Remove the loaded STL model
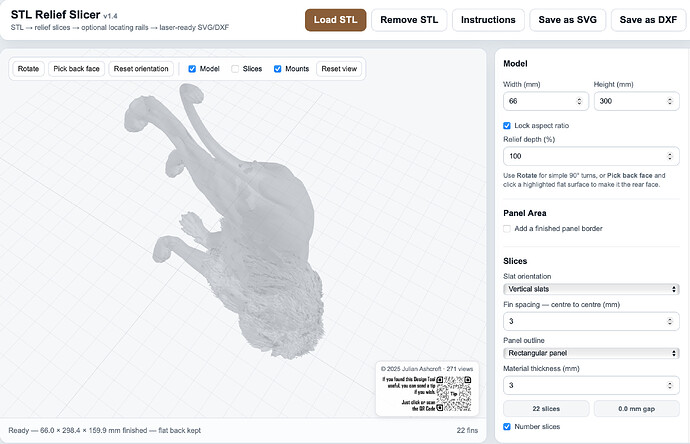The width and height of the screenshot is (690, 444). pos(409,20)
